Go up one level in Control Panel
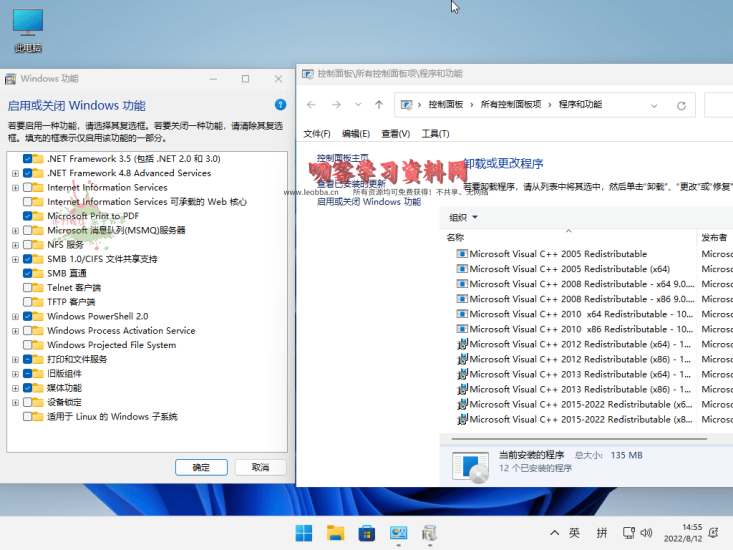The image size is (733, 550). 379,105
